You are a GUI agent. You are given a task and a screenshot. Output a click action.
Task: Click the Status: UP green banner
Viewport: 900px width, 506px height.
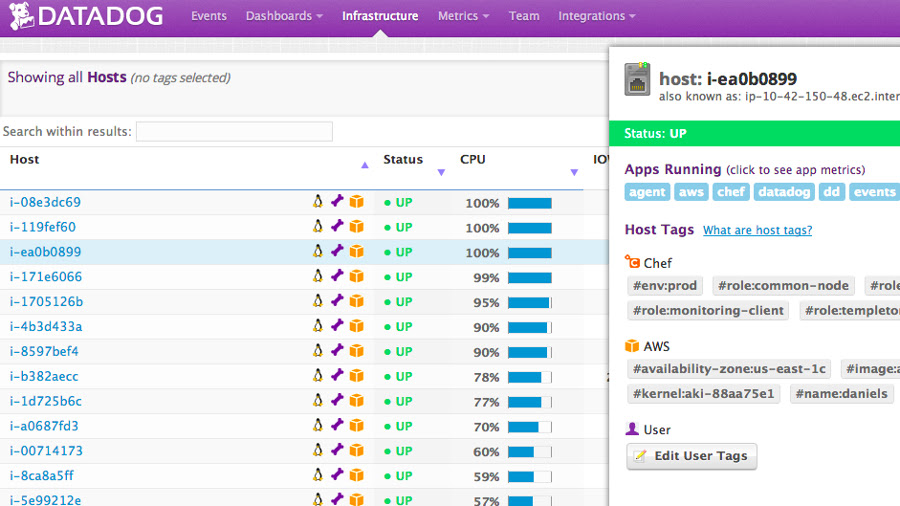tap(754, 134)
